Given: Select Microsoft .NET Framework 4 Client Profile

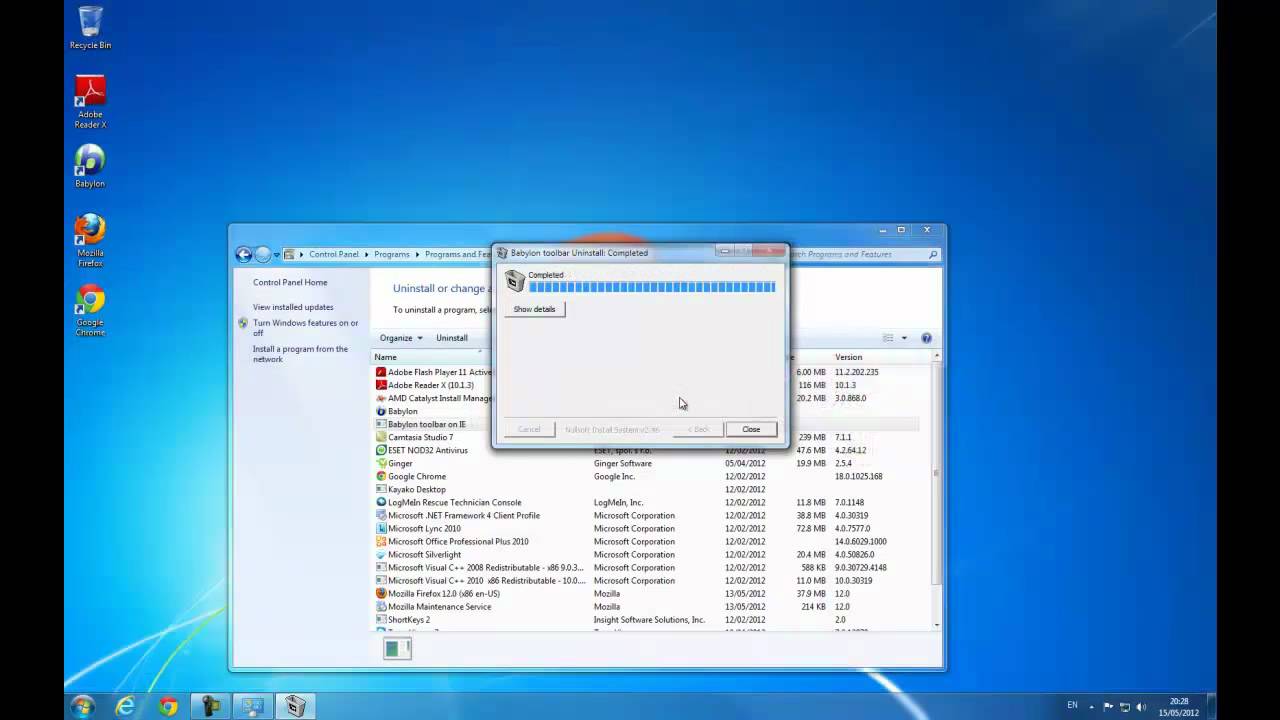Looking at the screenshot, I should tap(646, 515).
